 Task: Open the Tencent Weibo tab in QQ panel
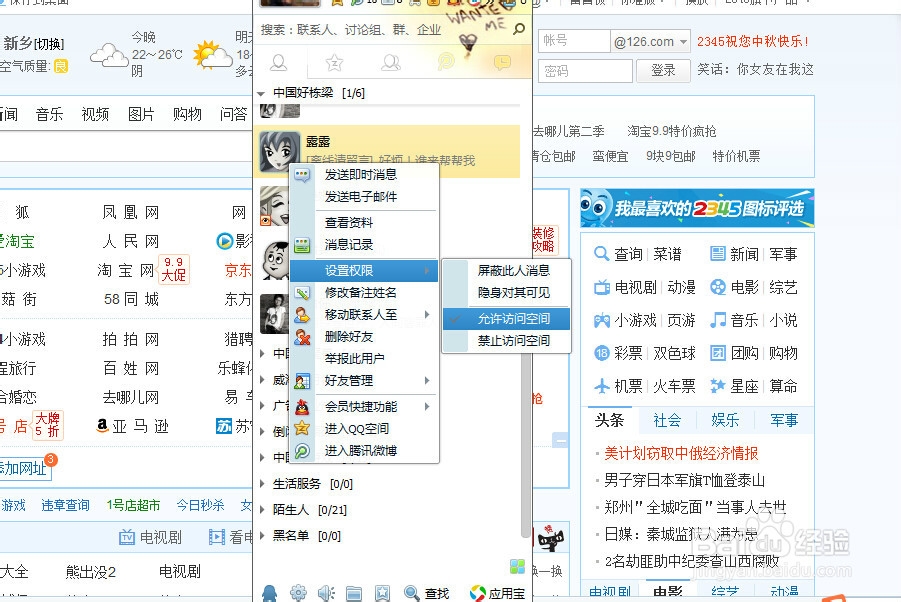[x=446, y=62]
